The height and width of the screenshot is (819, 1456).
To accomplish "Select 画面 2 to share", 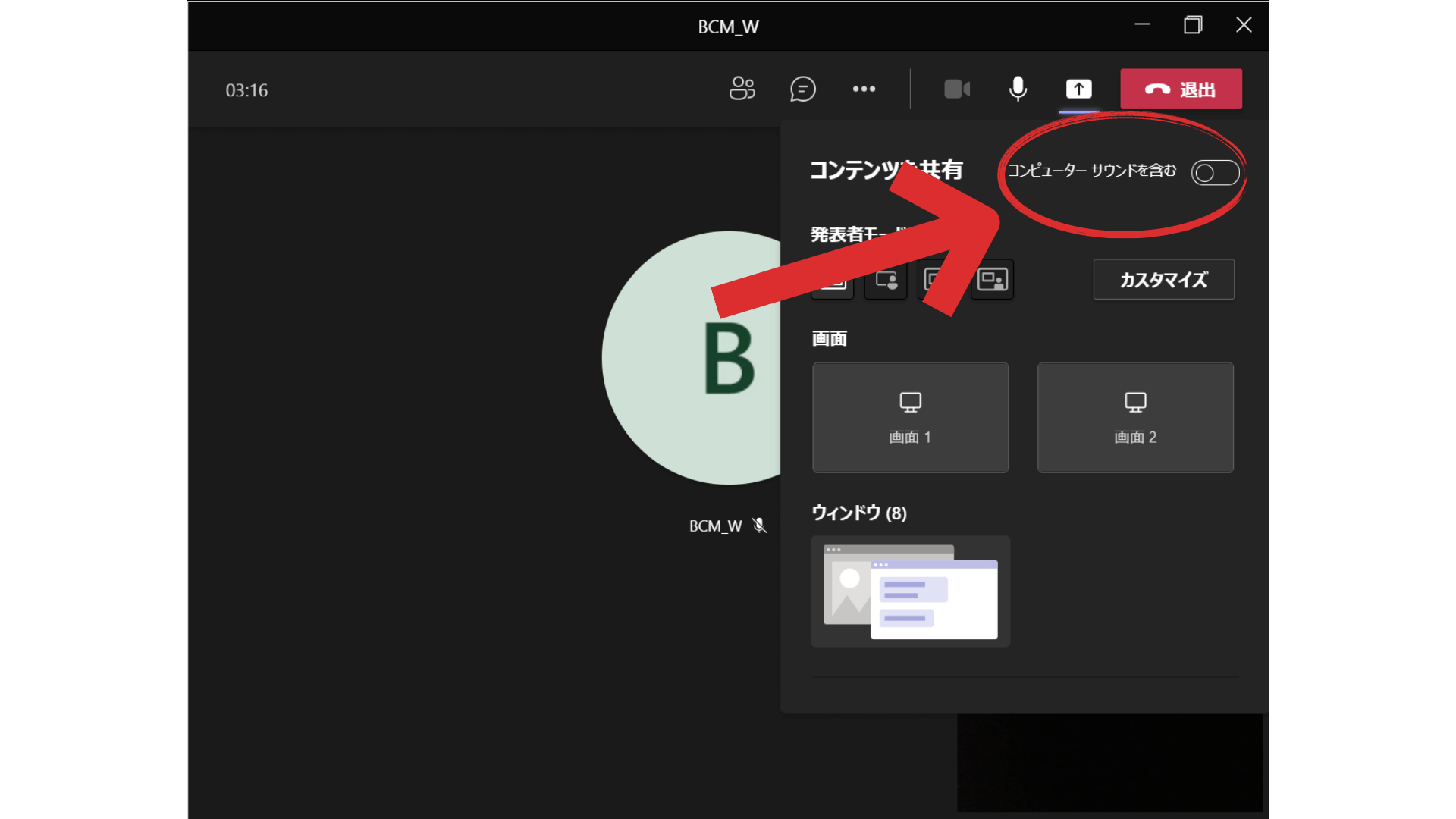I will click(1134, 417).
